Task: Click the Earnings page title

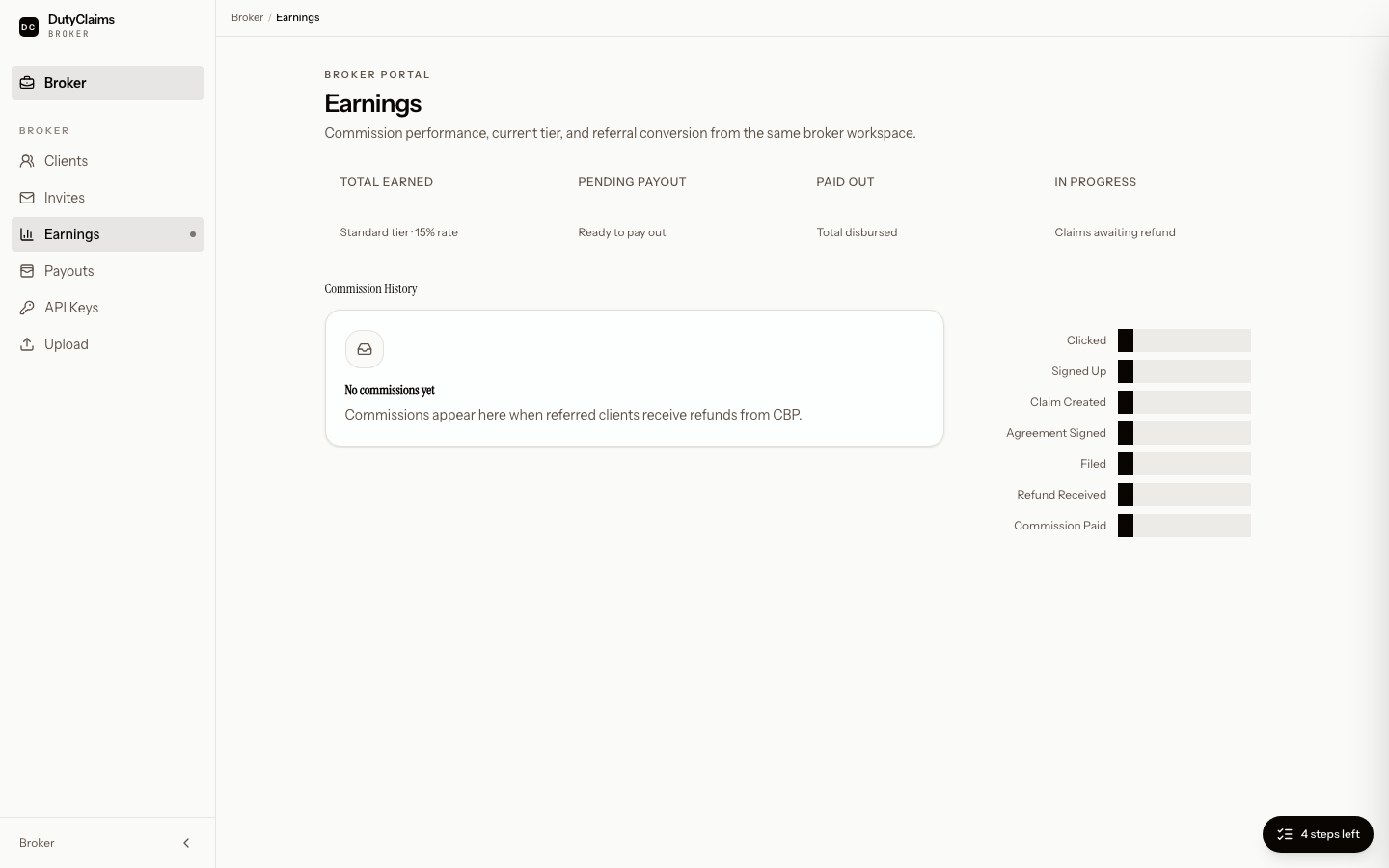Action: pyautogui.click(x=372, y=103)
